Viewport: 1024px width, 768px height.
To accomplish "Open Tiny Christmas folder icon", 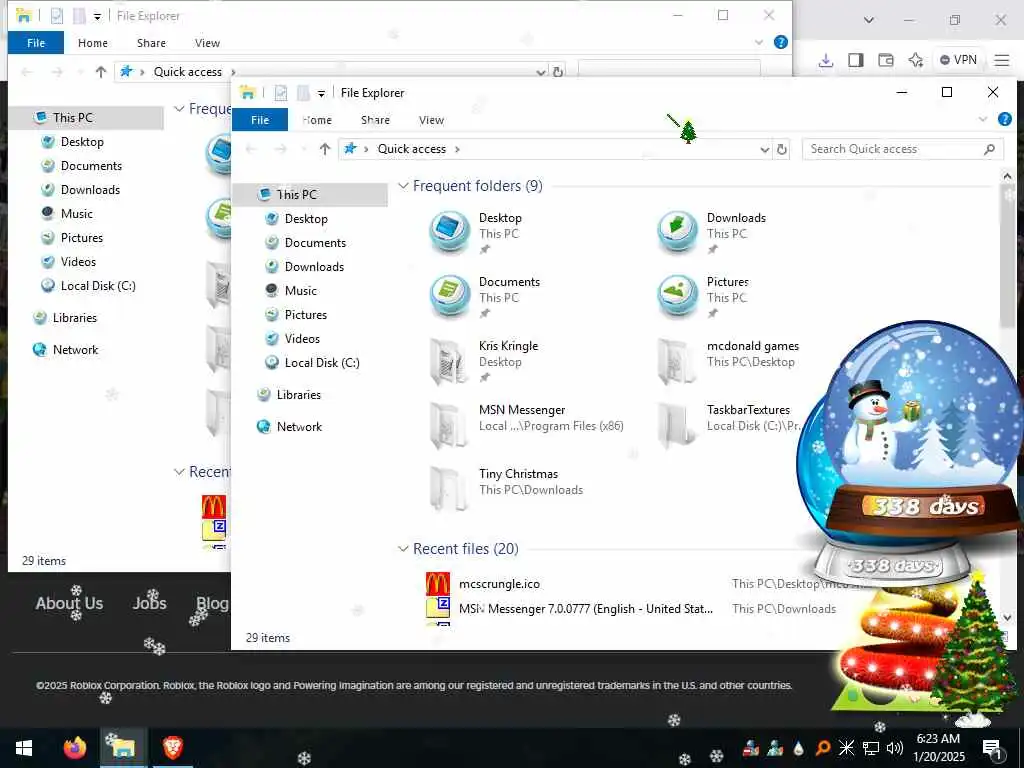I will (449, 488).
